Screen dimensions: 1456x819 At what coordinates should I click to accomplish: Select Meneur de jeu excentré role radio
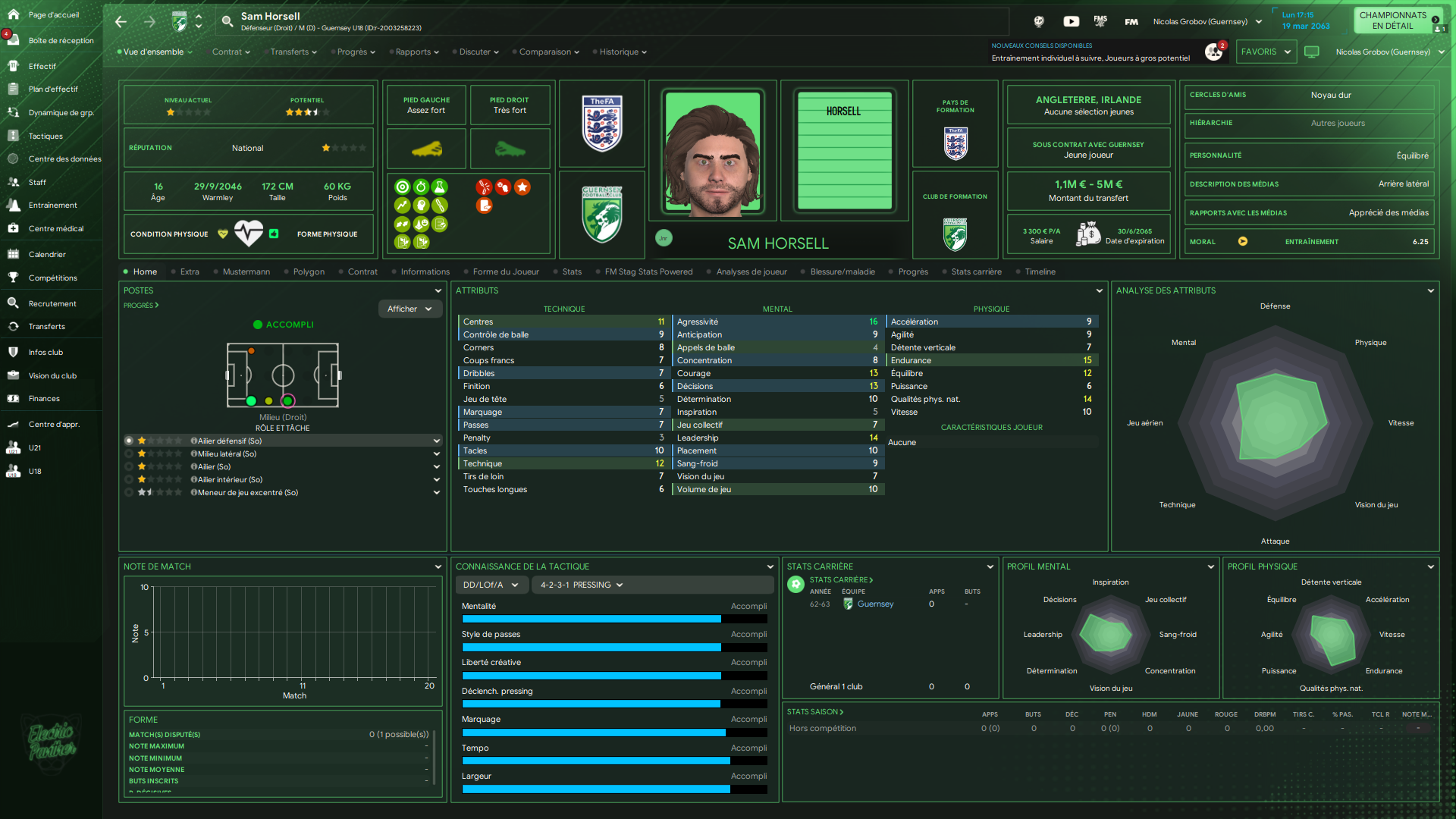pos(129,492)
